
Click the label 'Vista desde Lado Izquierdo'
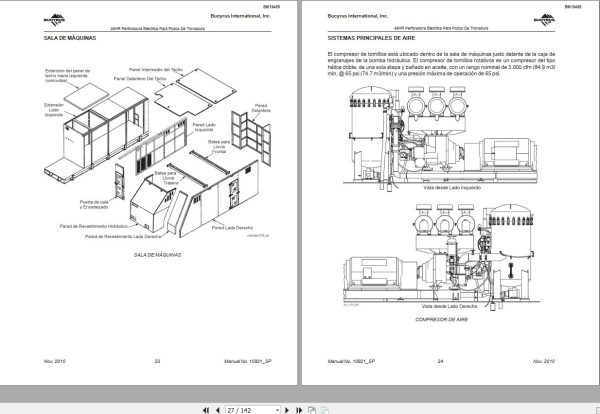point(452,187)
